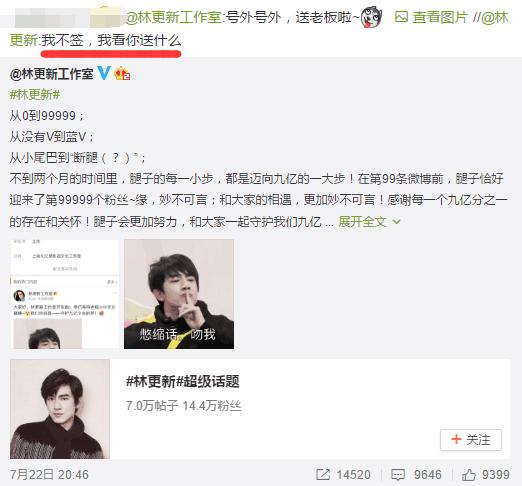The height and width of the screenshot is (486, 522).
Task: Click the crown membership badge icon
Action: point(122,73)
